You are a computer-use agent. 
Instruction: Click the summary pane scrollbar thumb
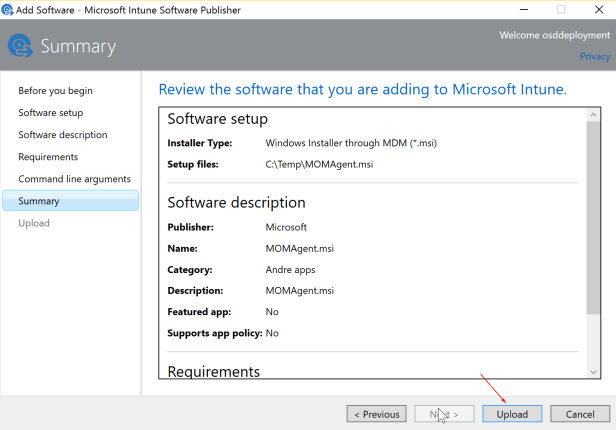593,218
